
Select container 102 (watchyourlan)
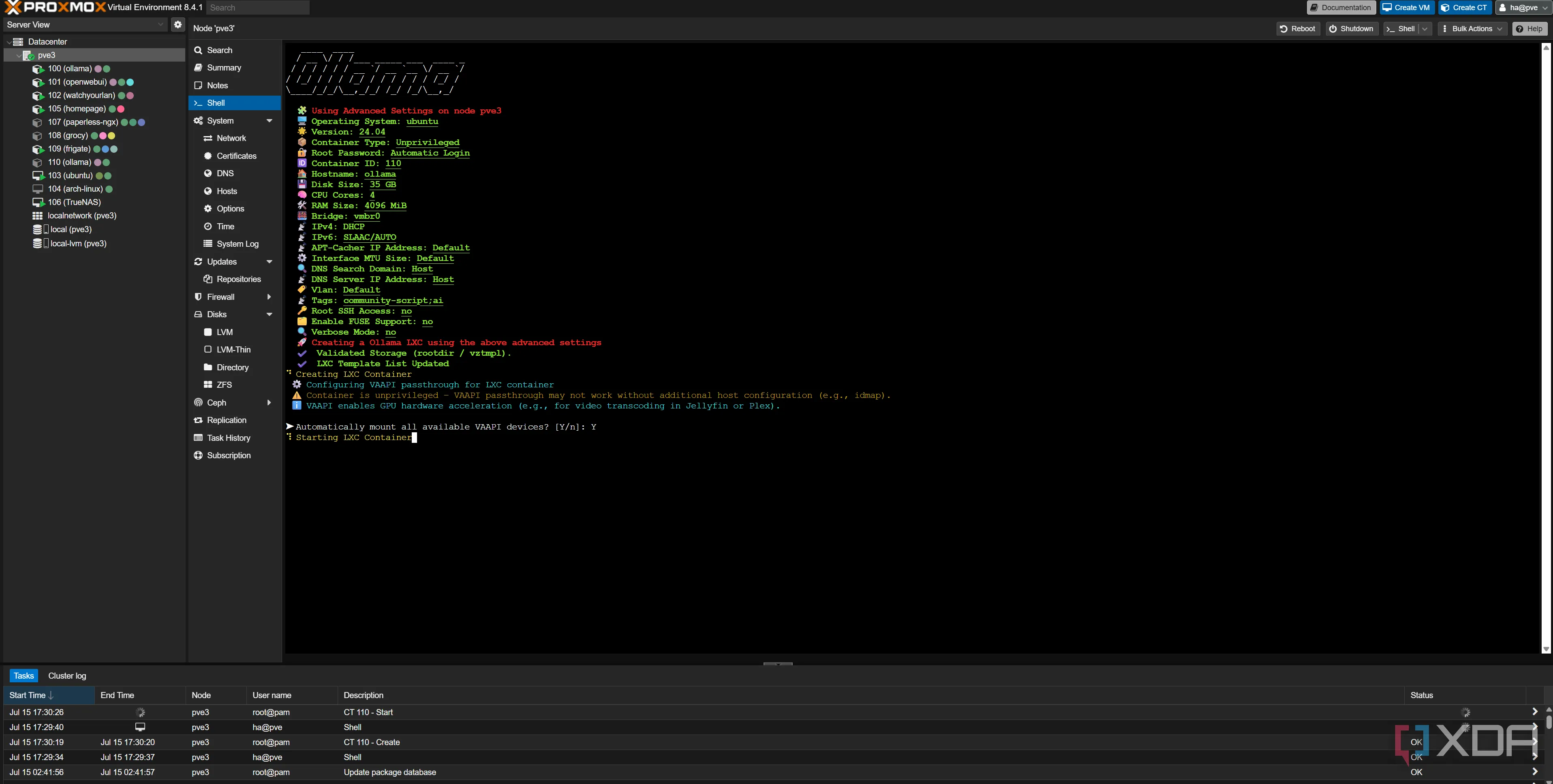click(81, 95)
